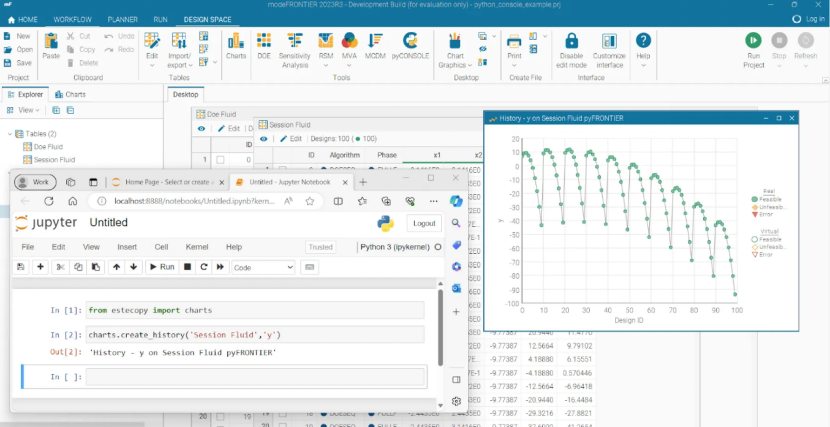The width and height of the screenshot is (830, 427).
Task: Expand the Edit tables dropdown
Action: pos(152,65)
